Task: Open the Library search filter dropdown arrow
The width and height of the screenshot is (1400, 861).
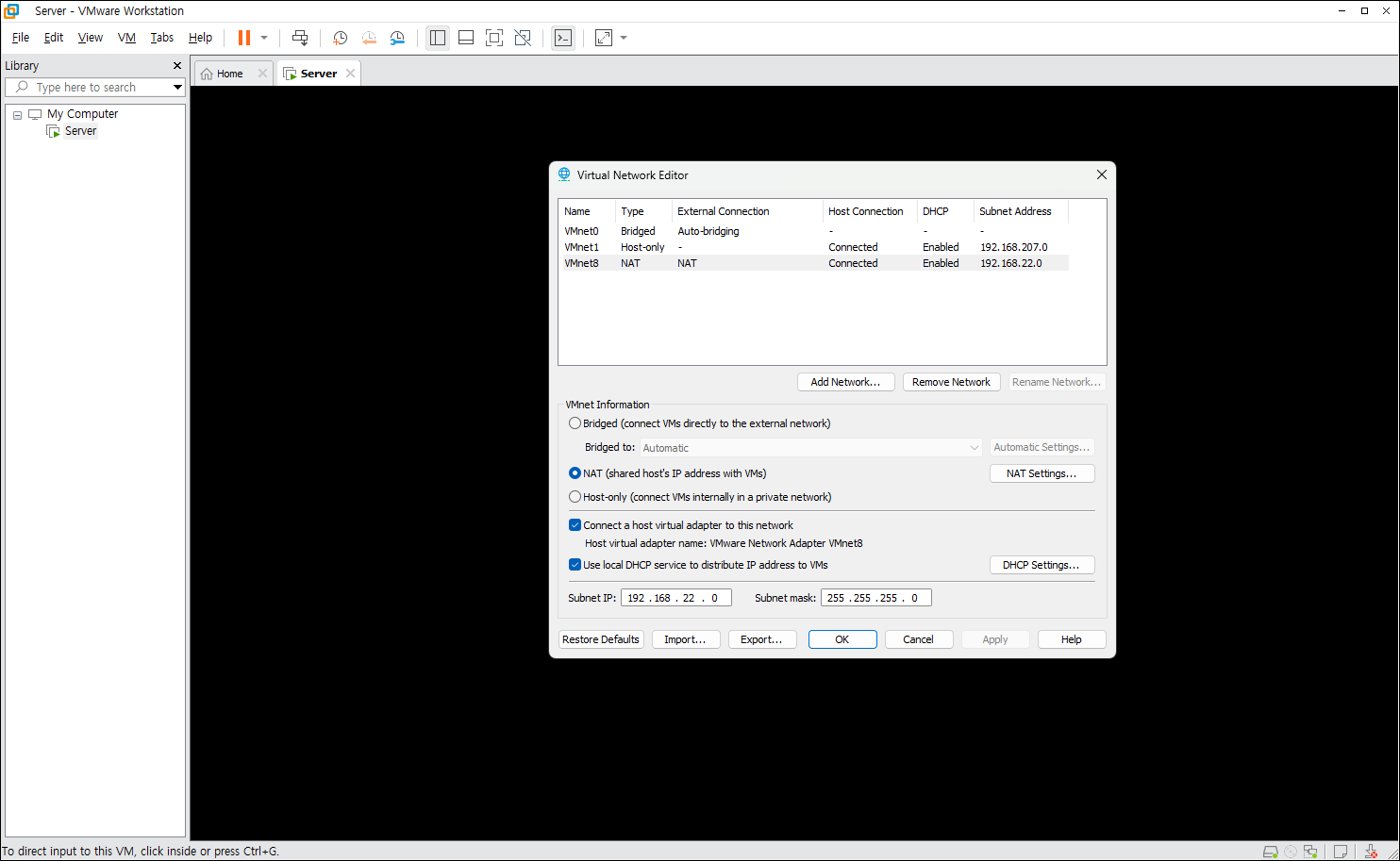Action: pos(177,87)
